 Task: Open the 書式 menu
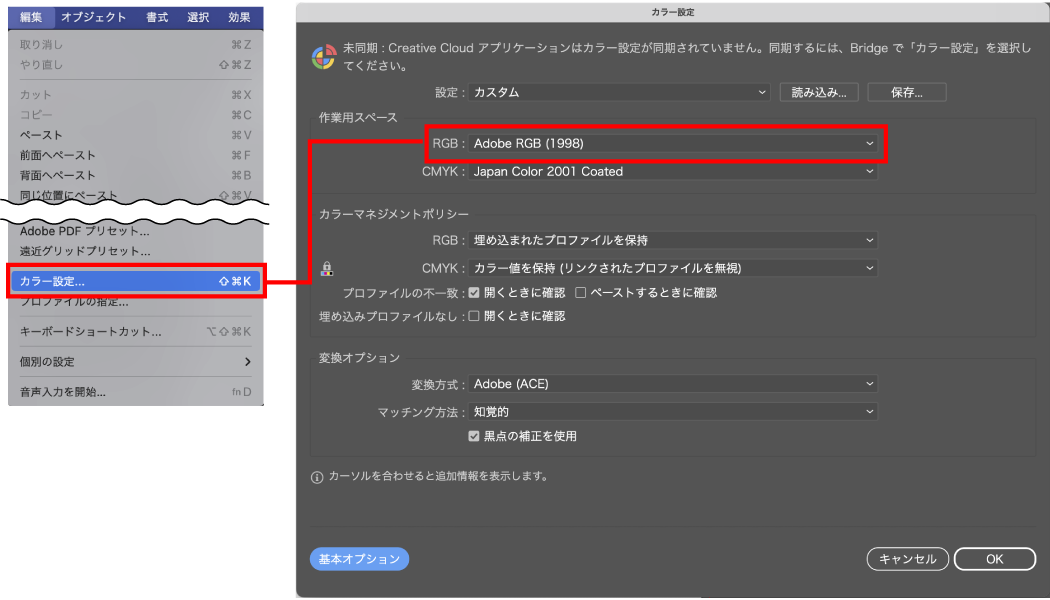[157, 17]
